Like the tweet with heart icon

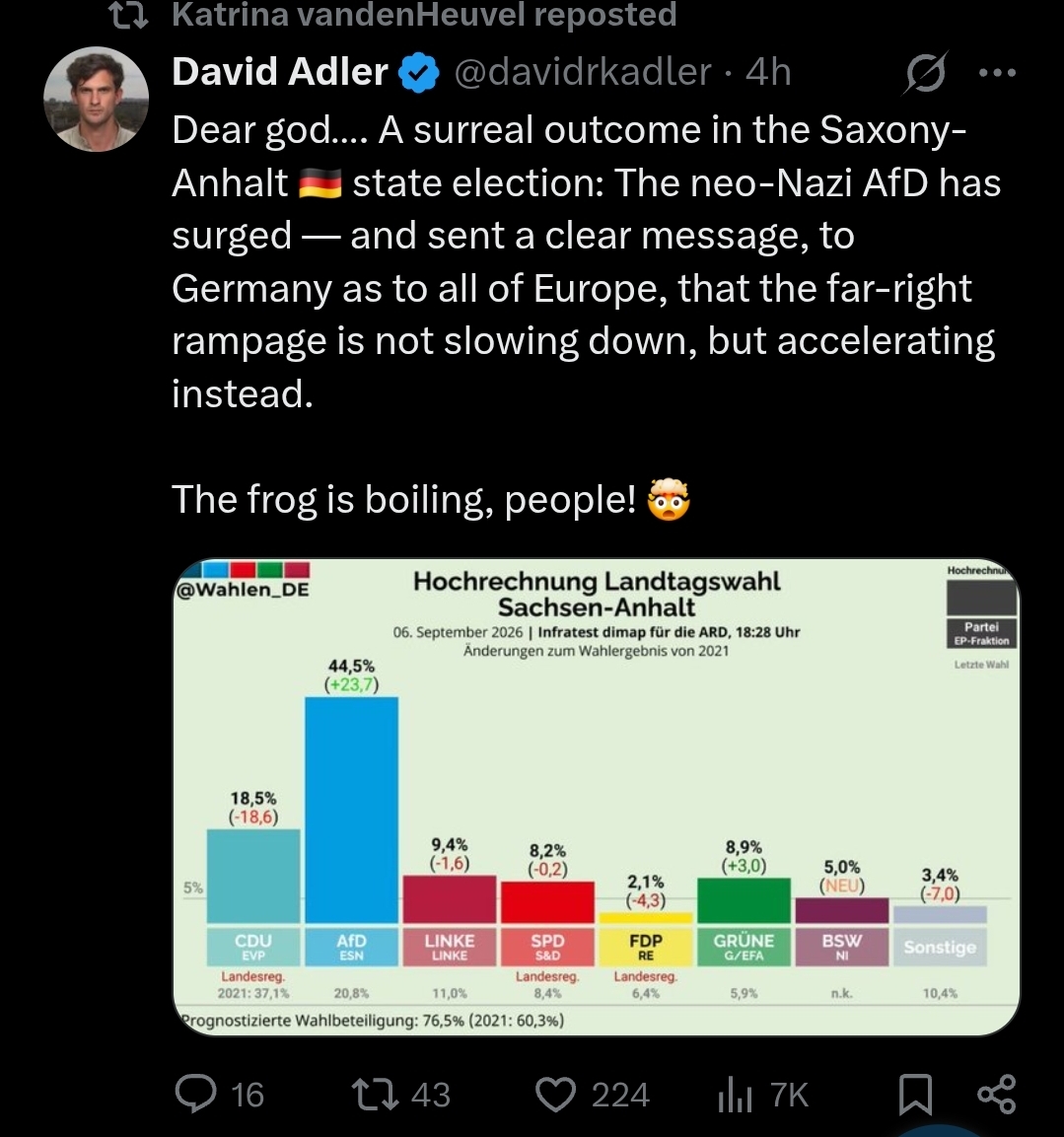555,1095
